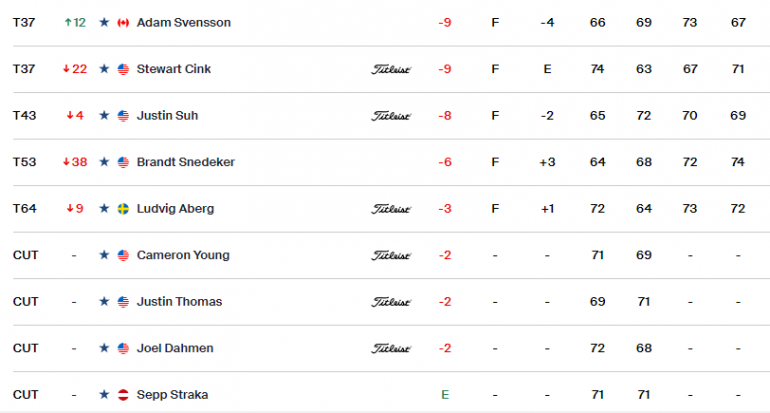
Task: Expand Justin Suh's row via T43 position
Action: pos(25,115)
